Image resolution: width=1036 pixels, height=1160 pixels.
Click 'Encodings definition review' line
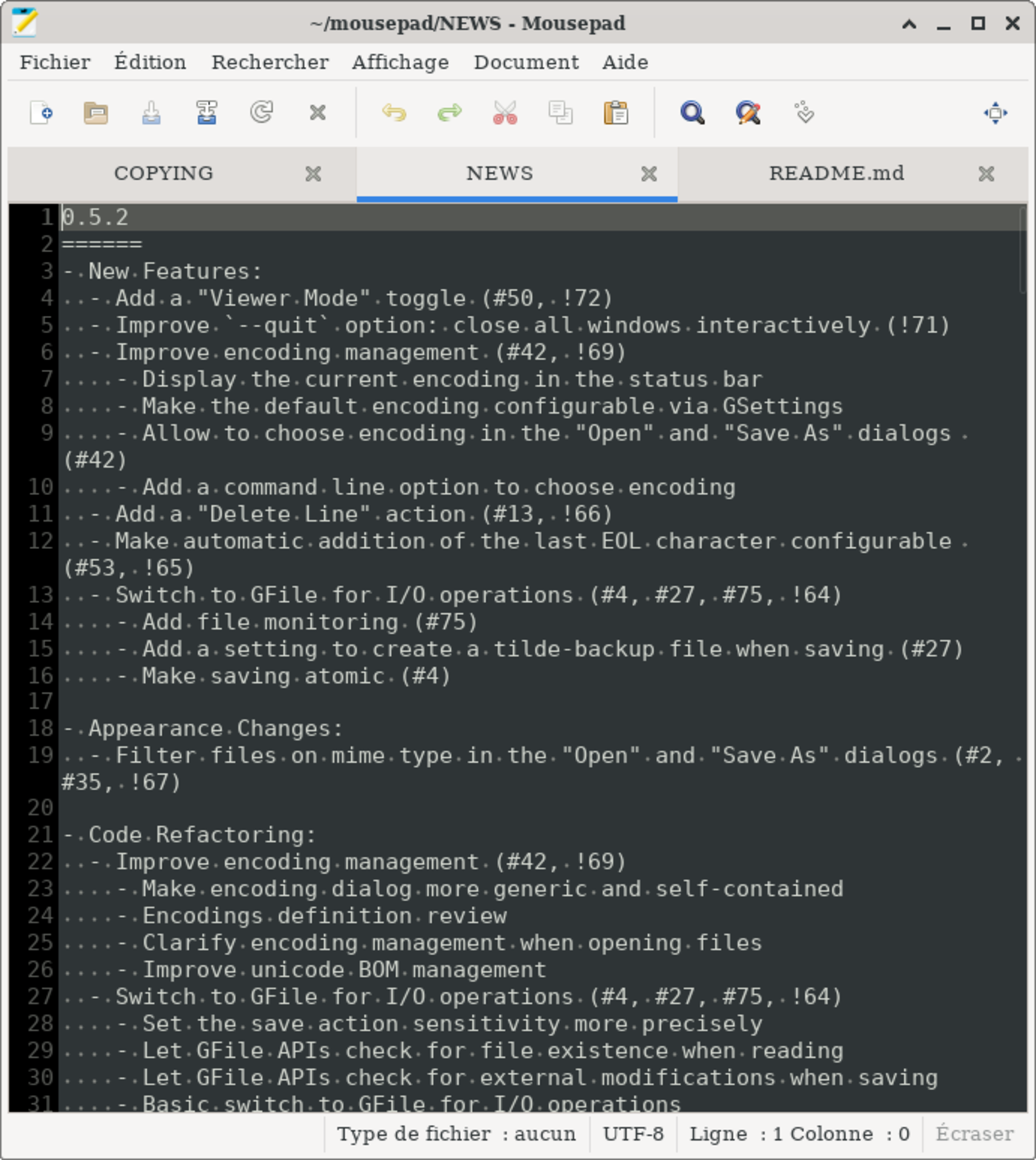pyautogui.click(x=284, y=916)
